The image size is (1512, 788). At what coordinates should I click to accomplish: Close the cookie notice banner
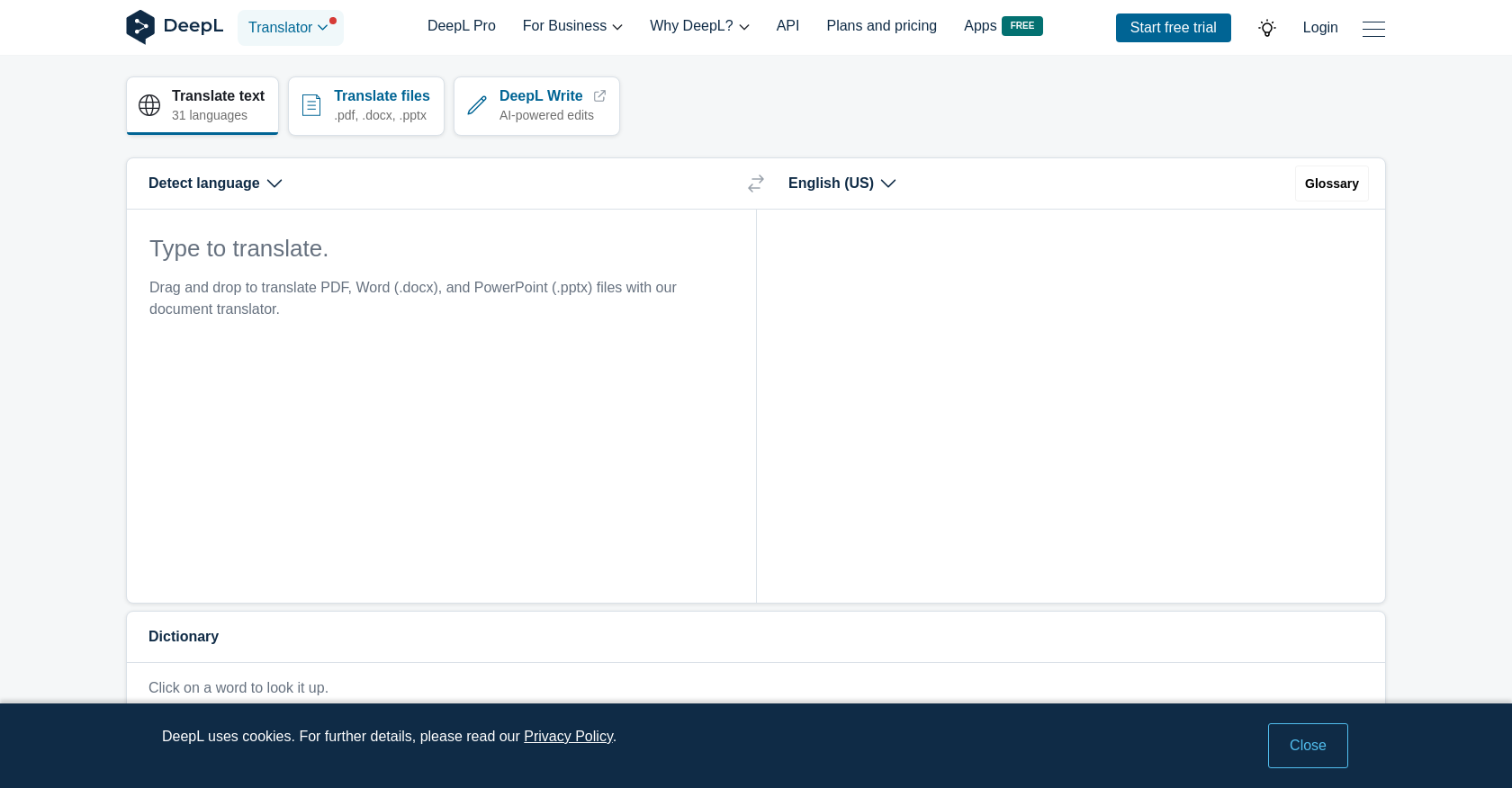[x=1308, y=746]
